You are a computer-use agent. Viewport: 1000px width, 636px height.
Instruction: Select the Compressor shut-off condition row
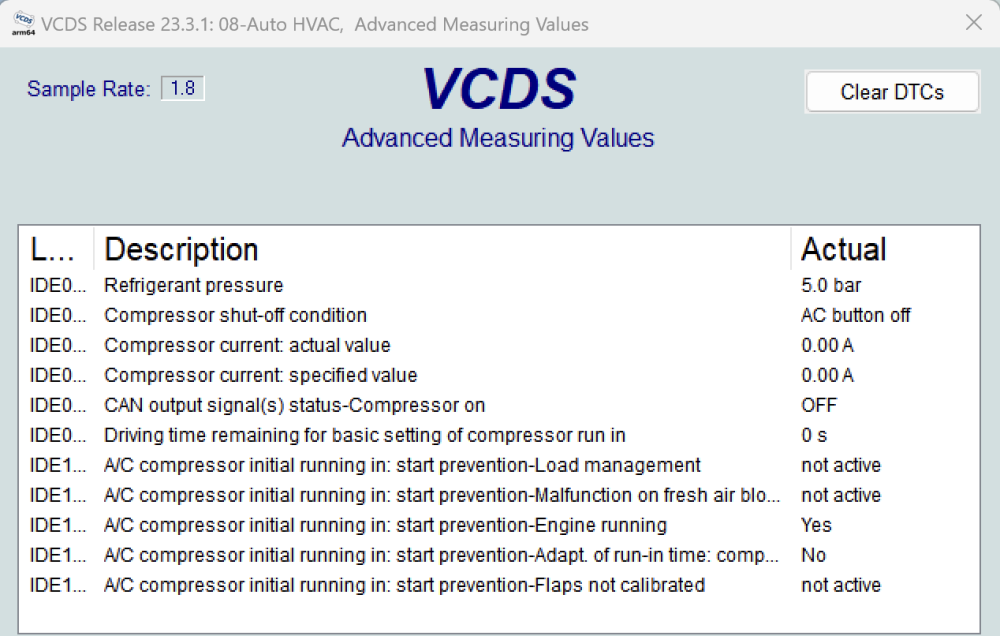click(499, 315)
